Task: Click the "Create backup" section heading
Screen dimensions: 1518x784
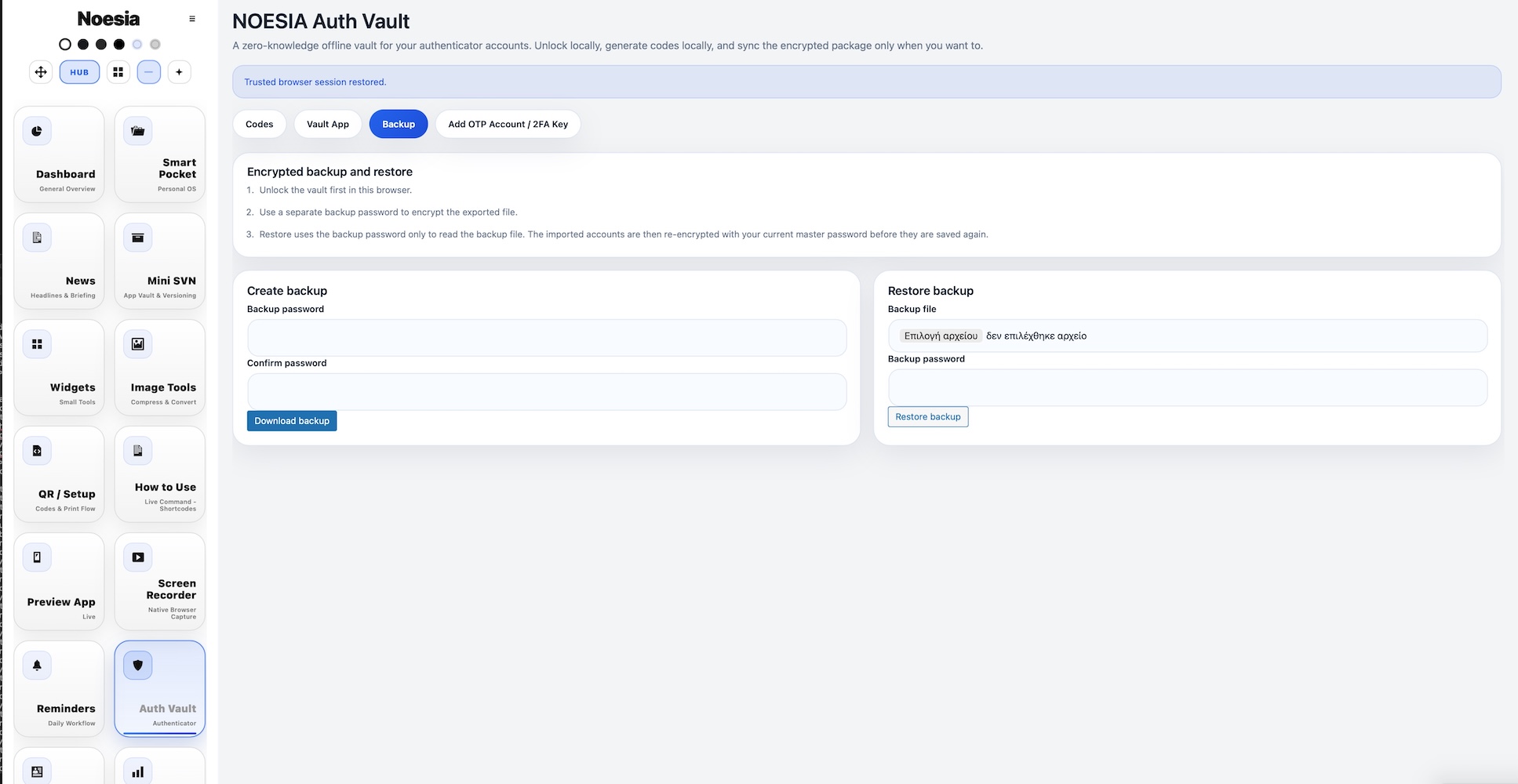Action: (287, 291)
